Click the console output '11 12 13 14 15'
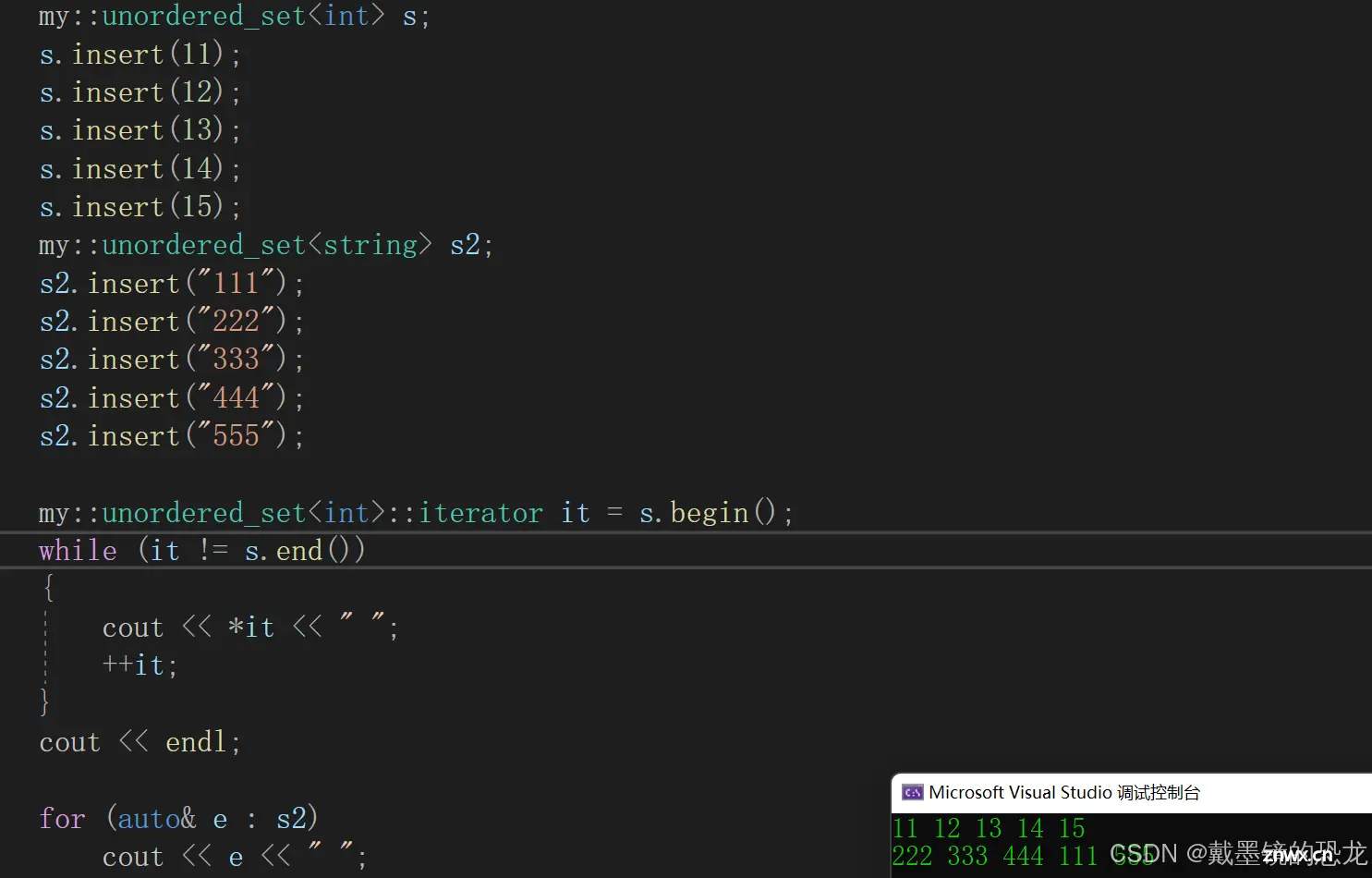This screenshot has height=878, width=1372. pyautogui.click(x=989, y=828)
